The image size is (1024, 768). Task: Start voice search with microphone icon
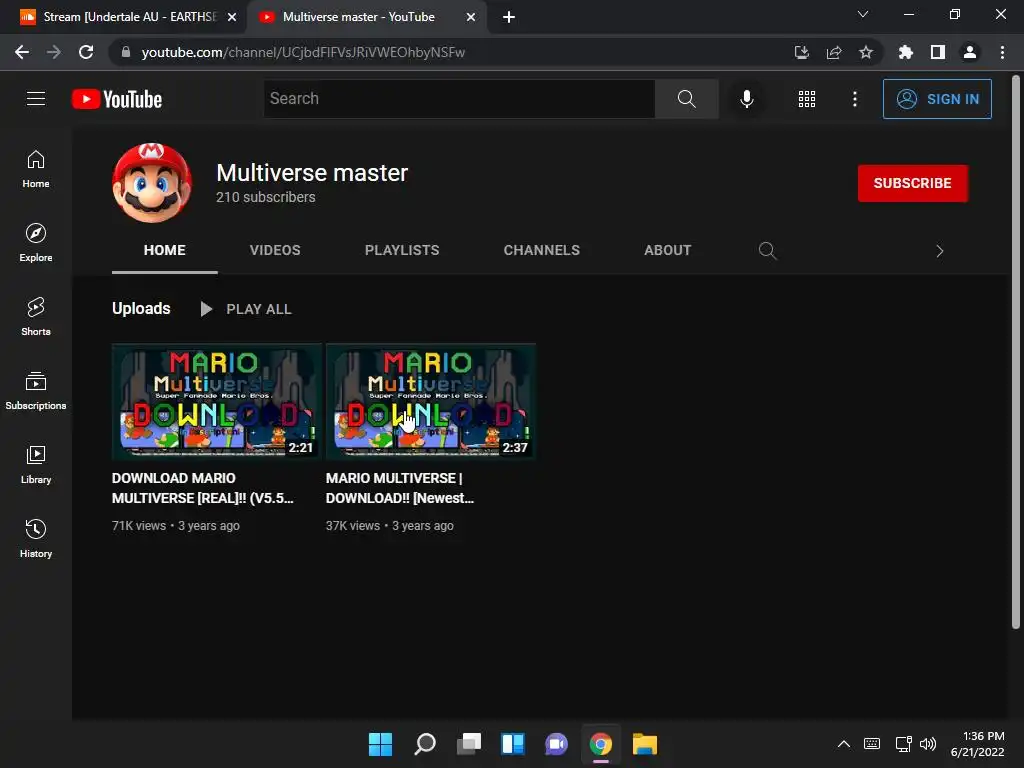click(746, 99)
